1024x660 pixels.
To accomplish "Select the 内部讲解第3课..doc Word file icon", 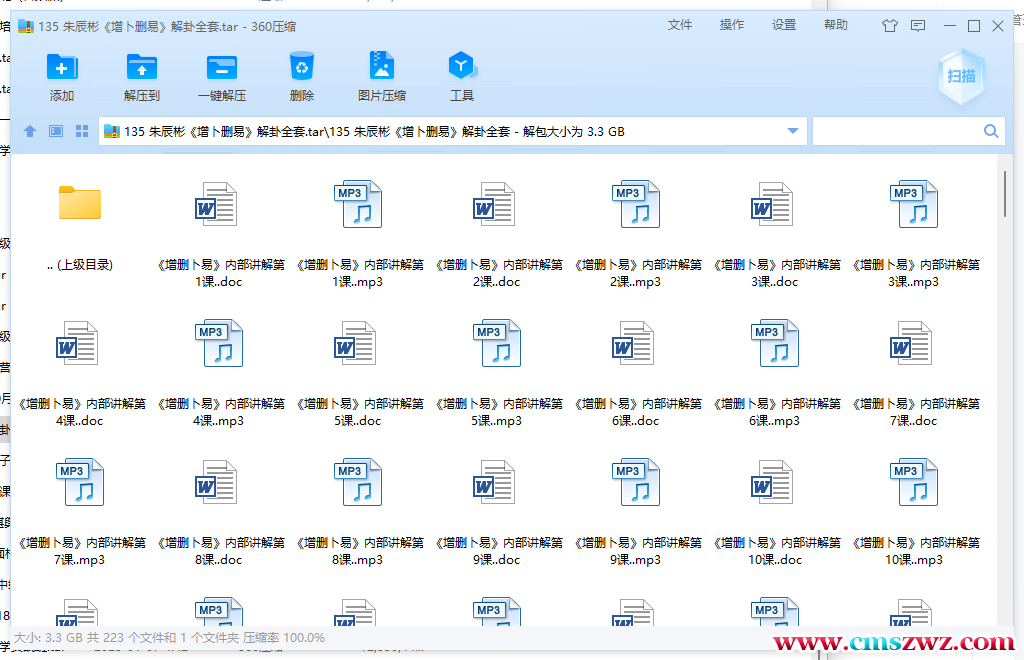I will [772, 204].
